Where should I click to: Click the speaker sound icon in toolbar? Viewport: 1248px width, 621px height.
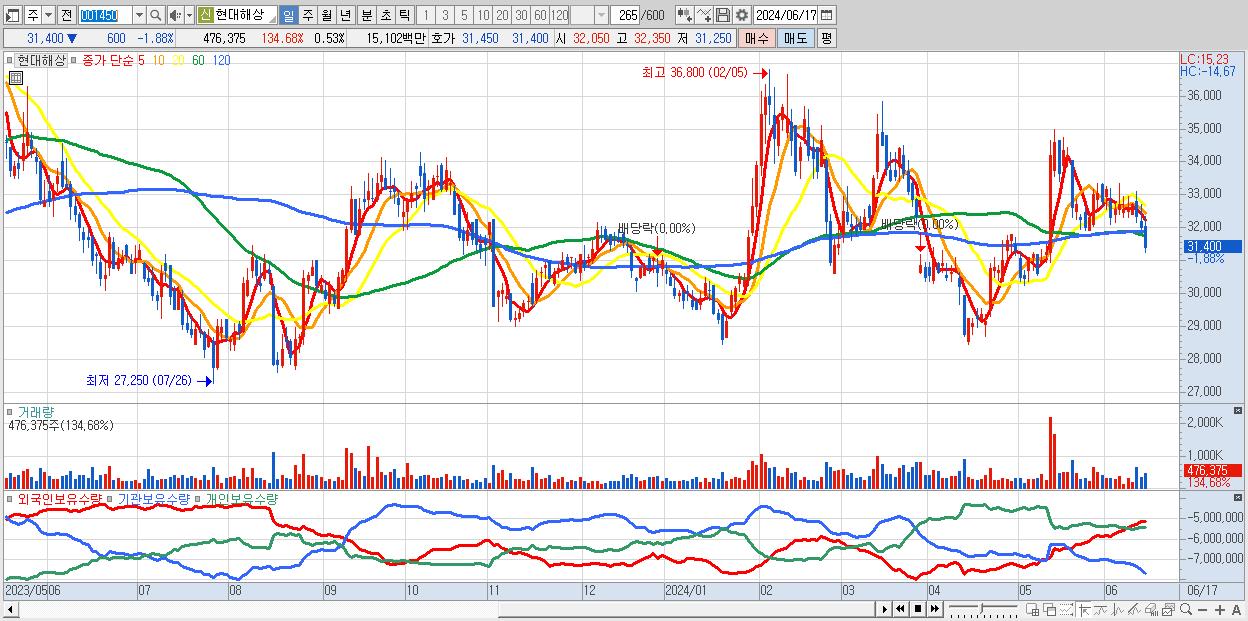pyautogui.click(x=175, y=15)
